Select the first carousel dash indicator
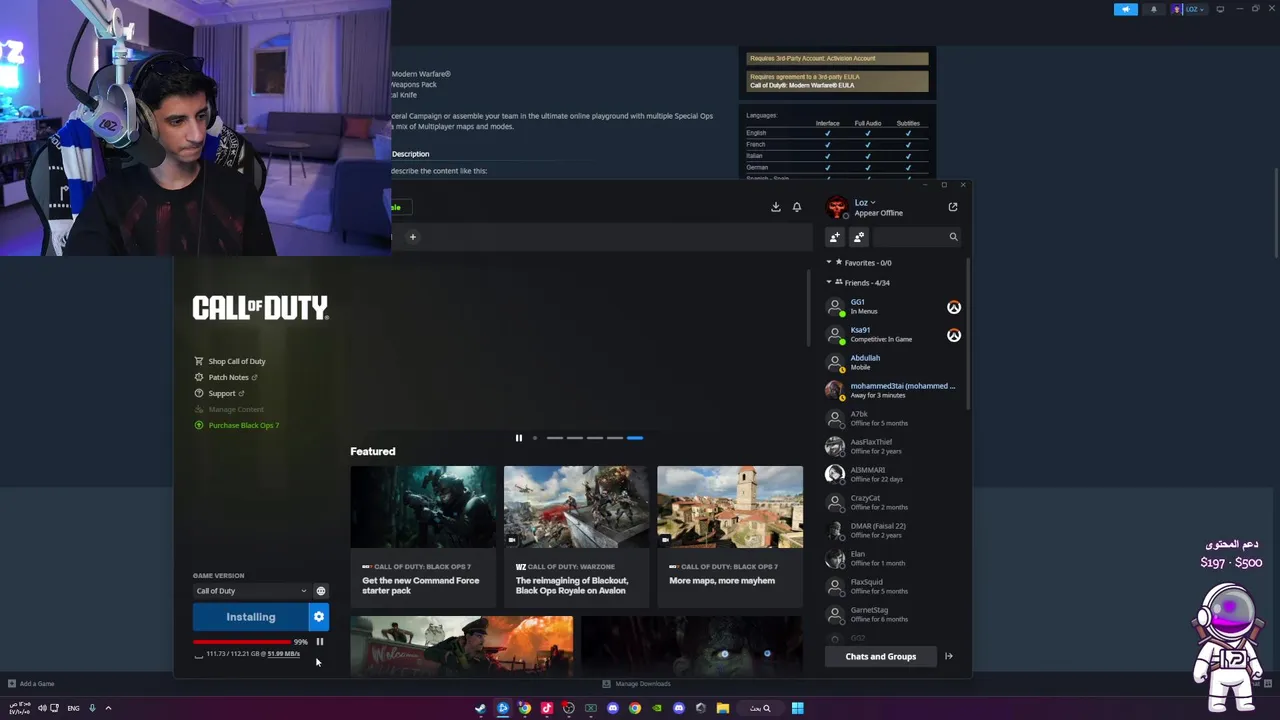1280x720 pixels. tap(555, 438)
